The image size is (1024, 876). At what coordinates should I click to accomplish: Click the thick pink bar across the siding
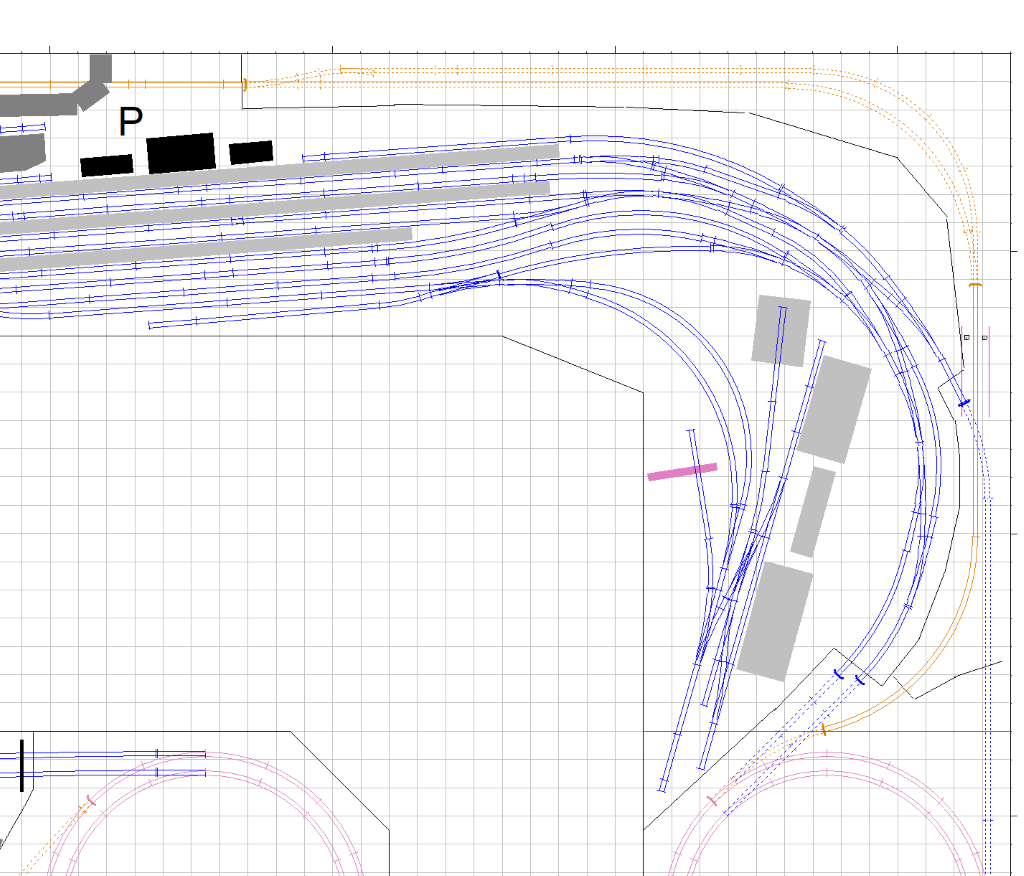click(x=682, y=471)
